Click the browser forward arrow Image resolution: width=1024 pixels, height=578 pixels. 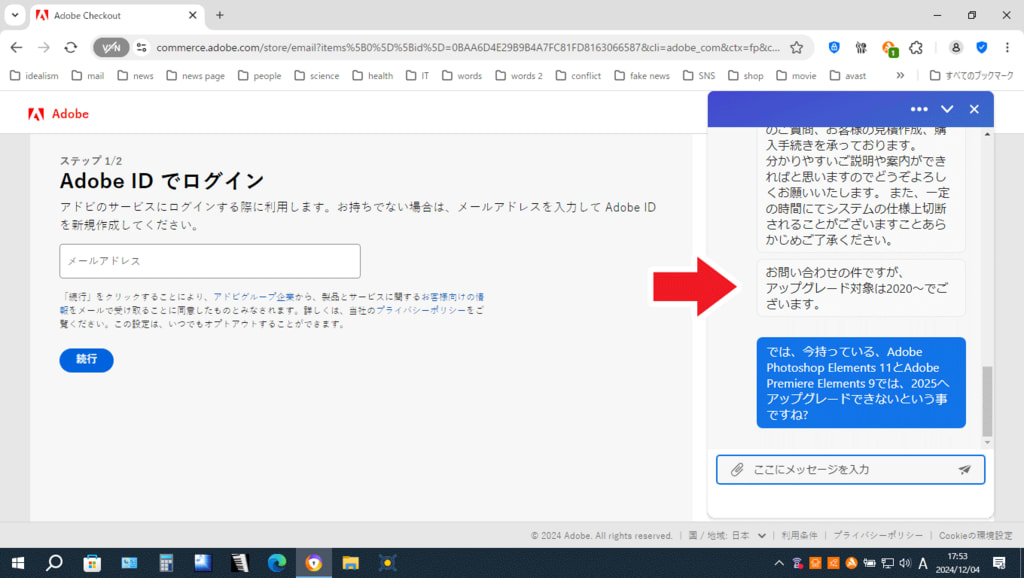click(44, 47)
